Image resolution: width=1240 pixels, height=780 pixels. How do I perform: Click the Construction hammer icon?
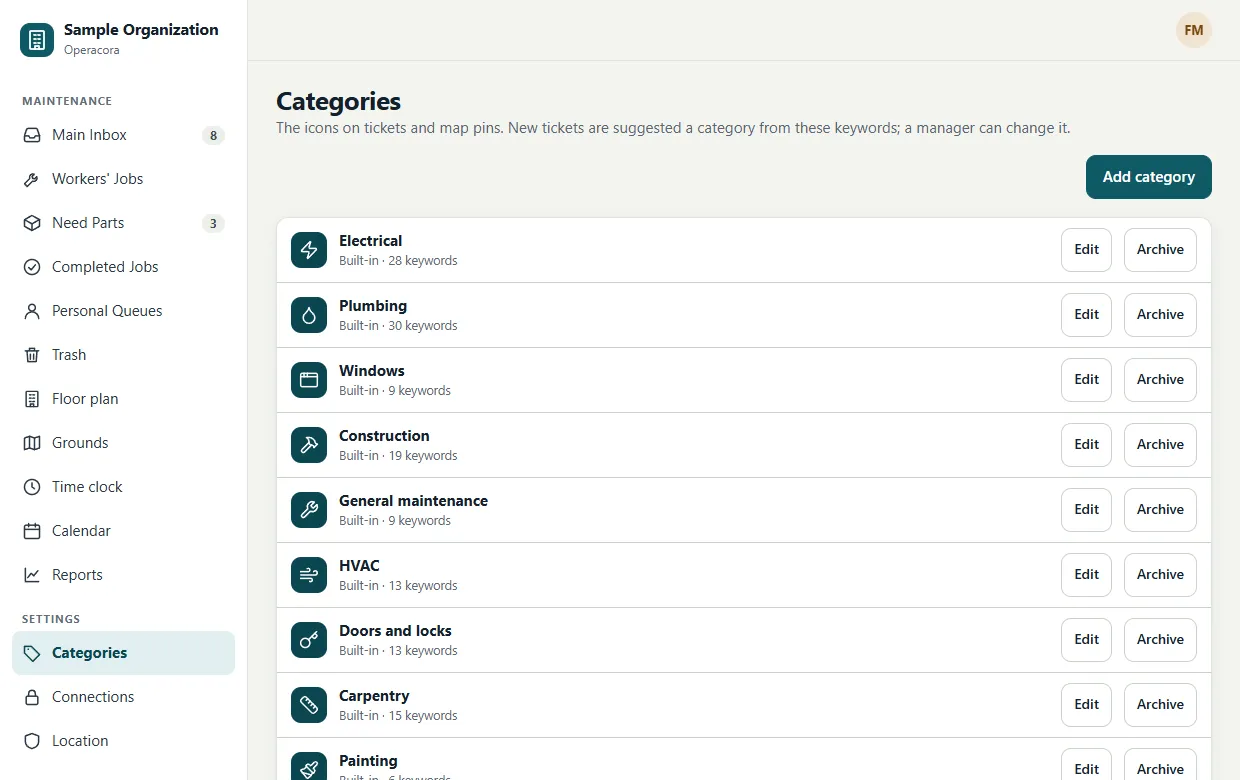309,445
